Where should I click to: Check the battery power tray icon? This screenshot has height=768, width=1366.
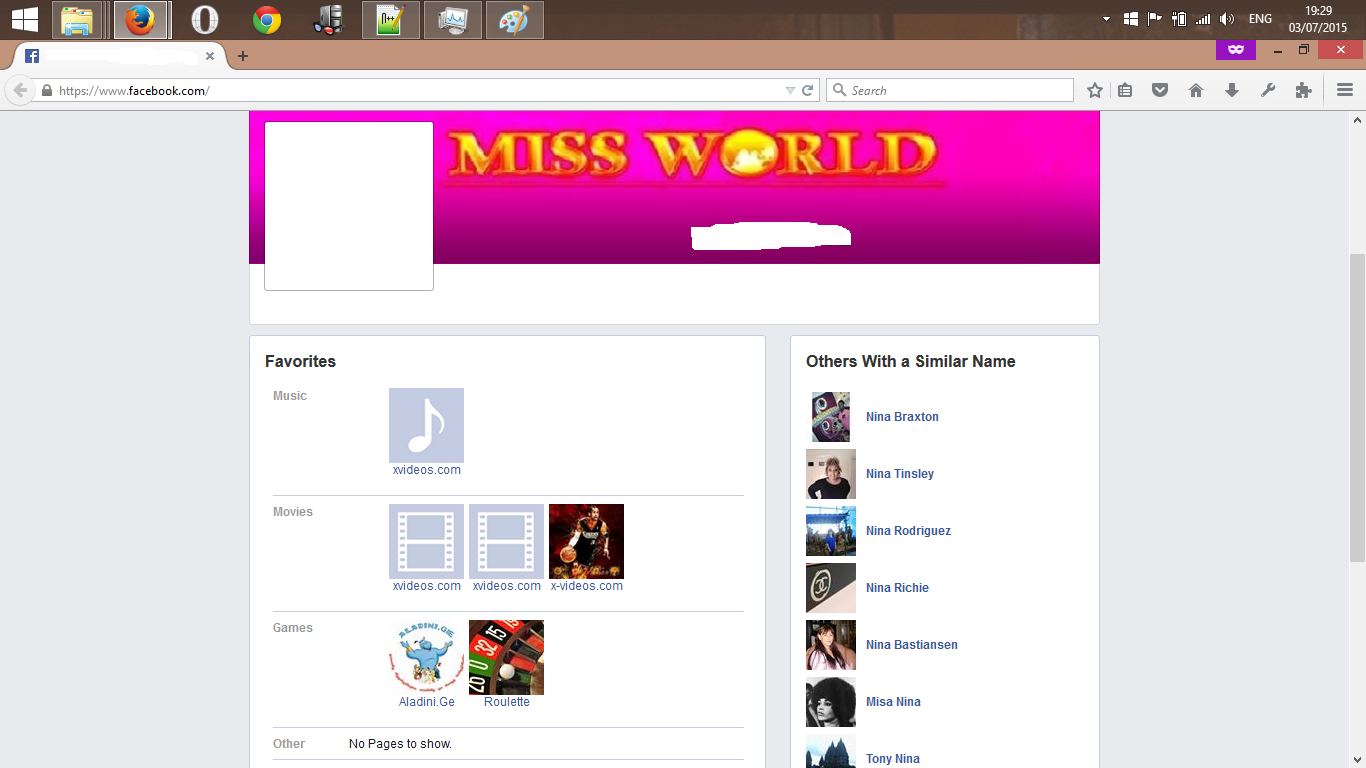click(1179, 19)
